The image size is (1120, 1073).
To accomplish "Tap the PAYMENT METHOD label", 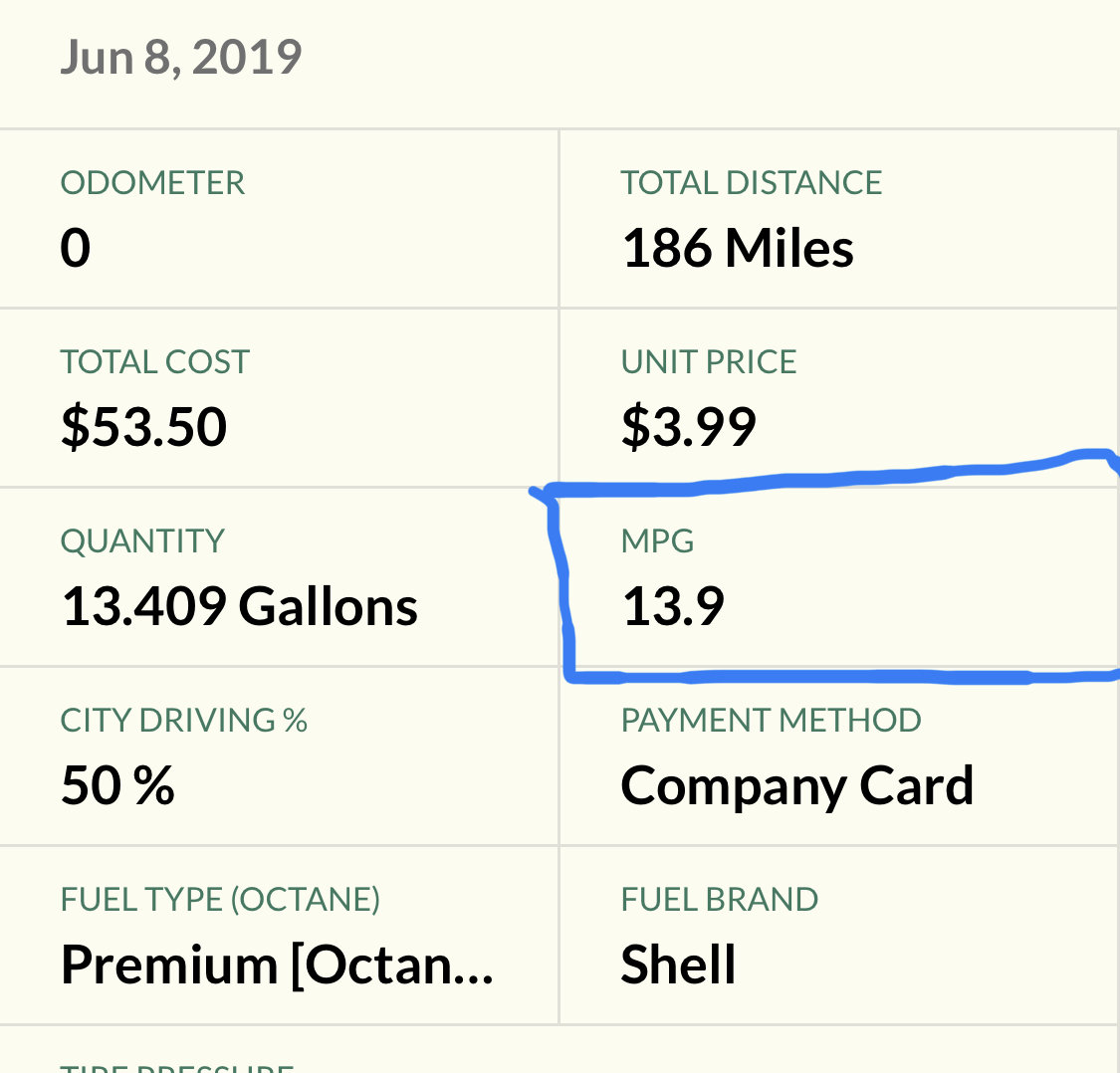I will [x=771, y=720].
